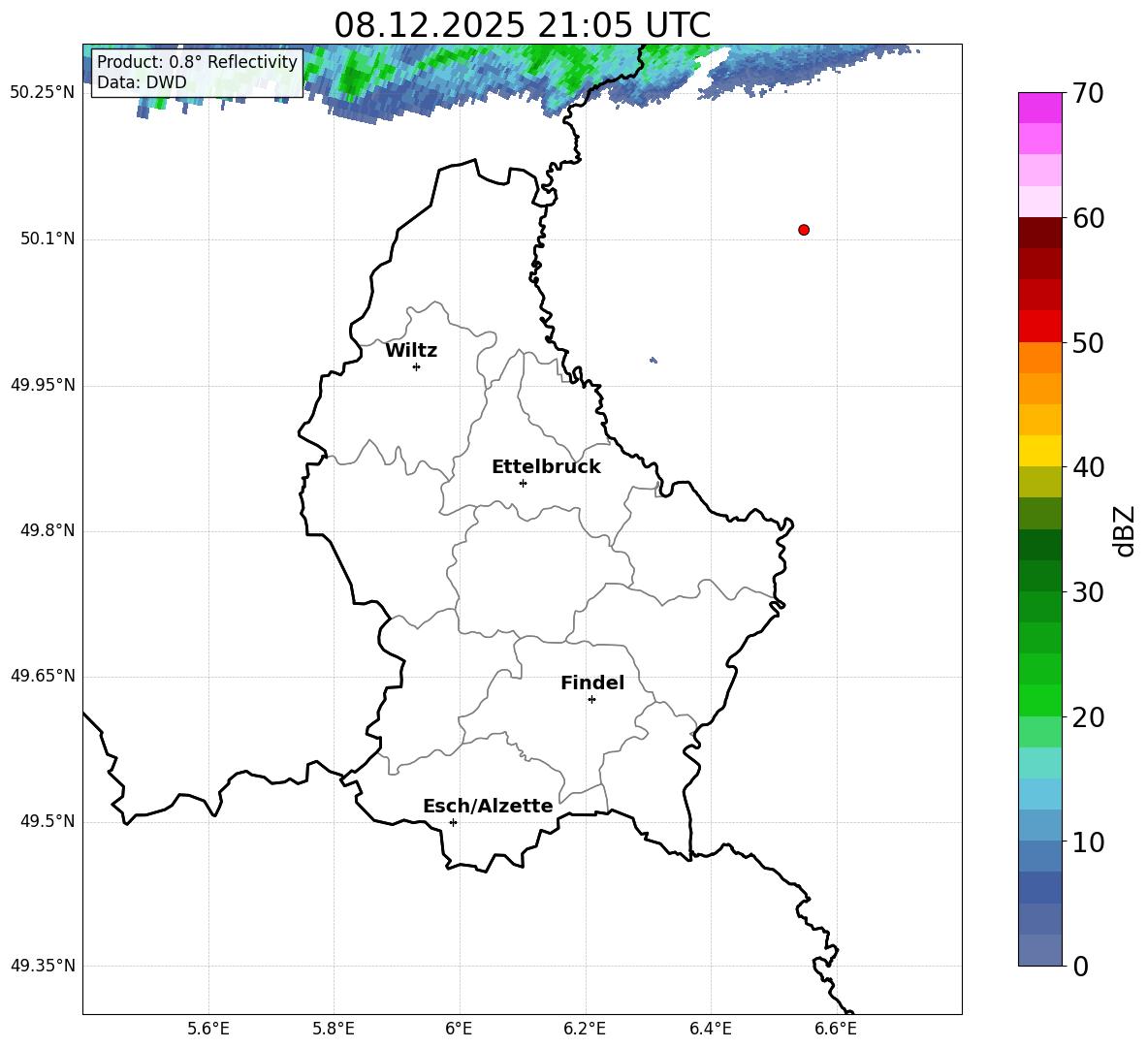Select the Wiltz city label
The height and width of the screenshot is (1048, 1148).
click(411, 351)
